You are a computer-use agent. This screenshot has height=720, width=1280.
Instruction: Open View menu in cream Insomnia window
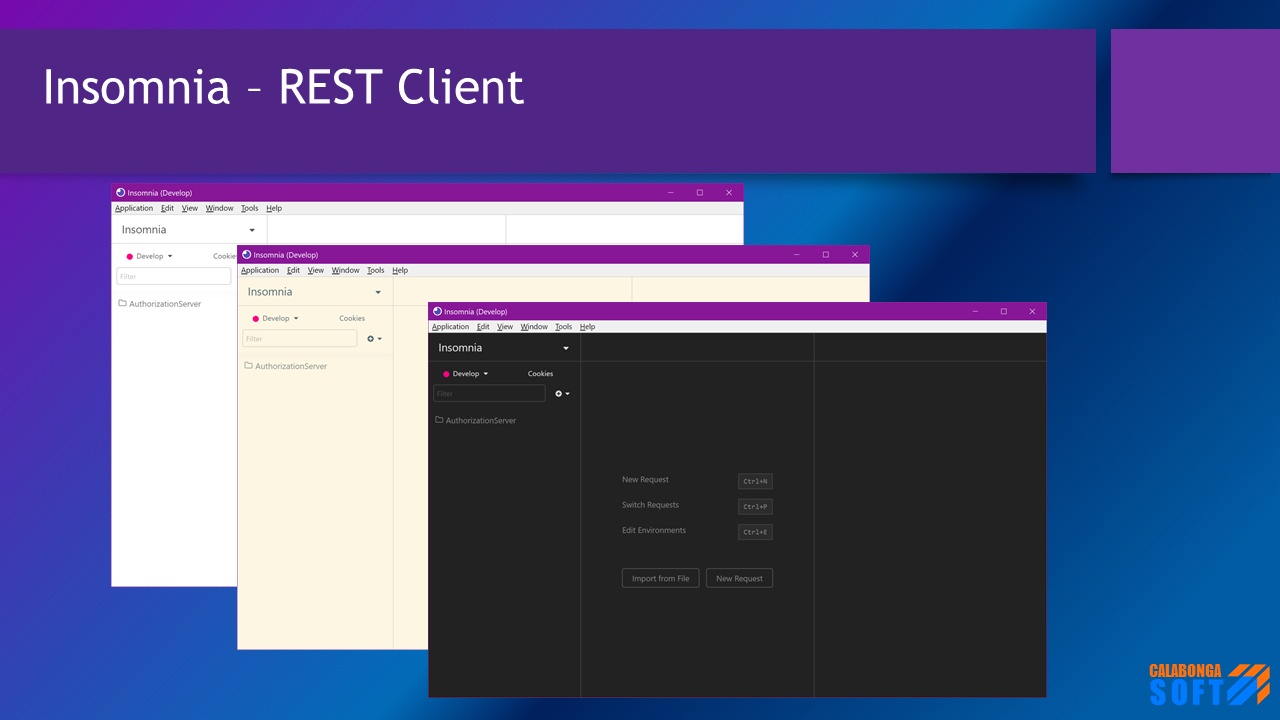[x=316, y=271]
